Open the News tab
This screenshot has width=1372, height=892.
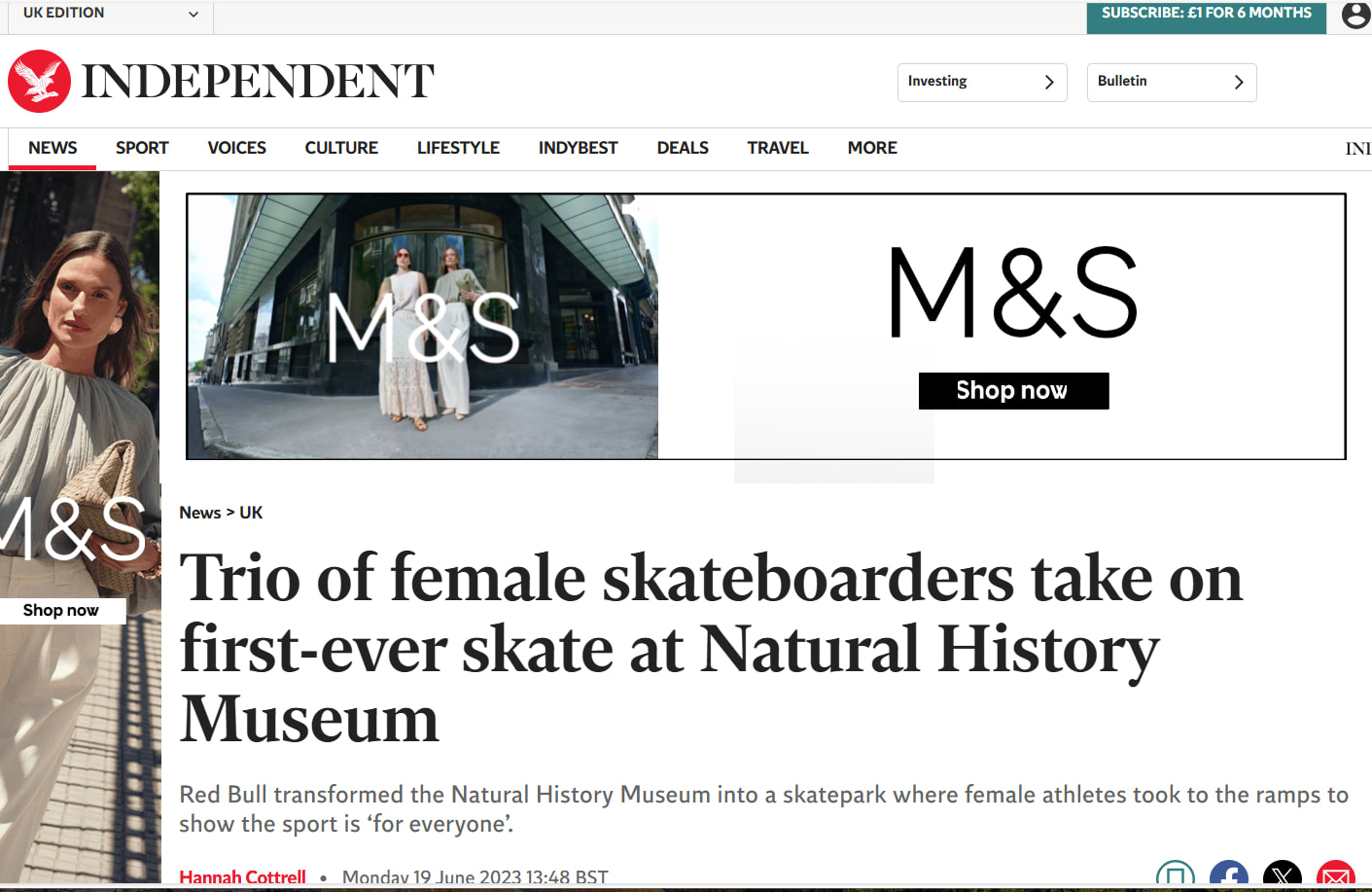click(x=53, y=148)
